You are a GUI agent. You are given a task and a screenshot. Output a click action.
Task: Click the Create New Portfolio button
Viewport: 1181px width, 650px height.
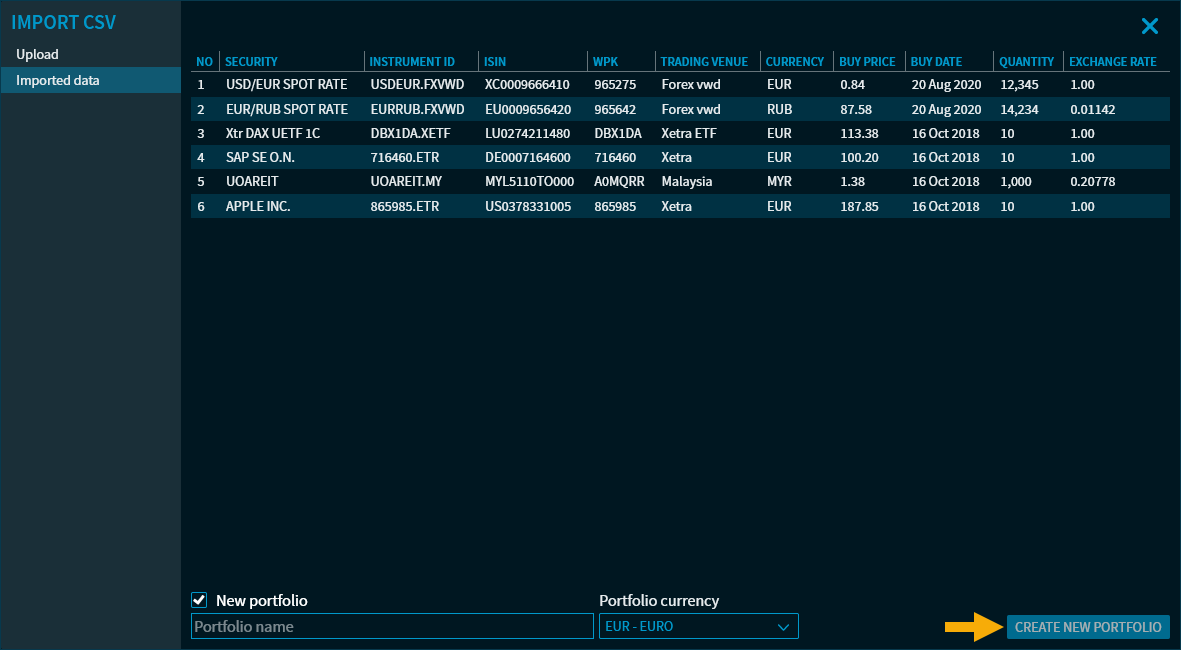click(1088, 627)
